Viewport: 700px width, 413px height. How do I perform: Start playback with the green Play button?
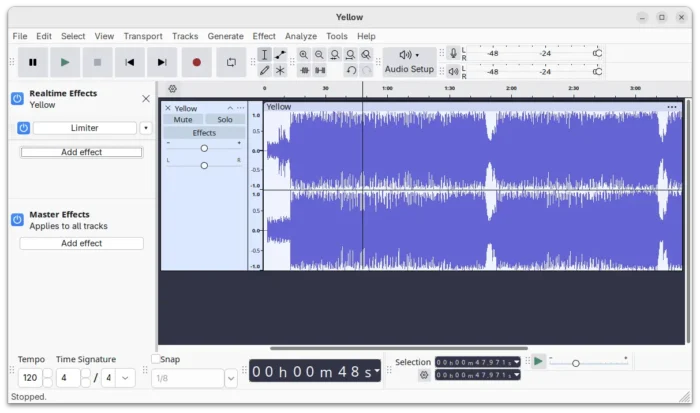coord(65,62)
